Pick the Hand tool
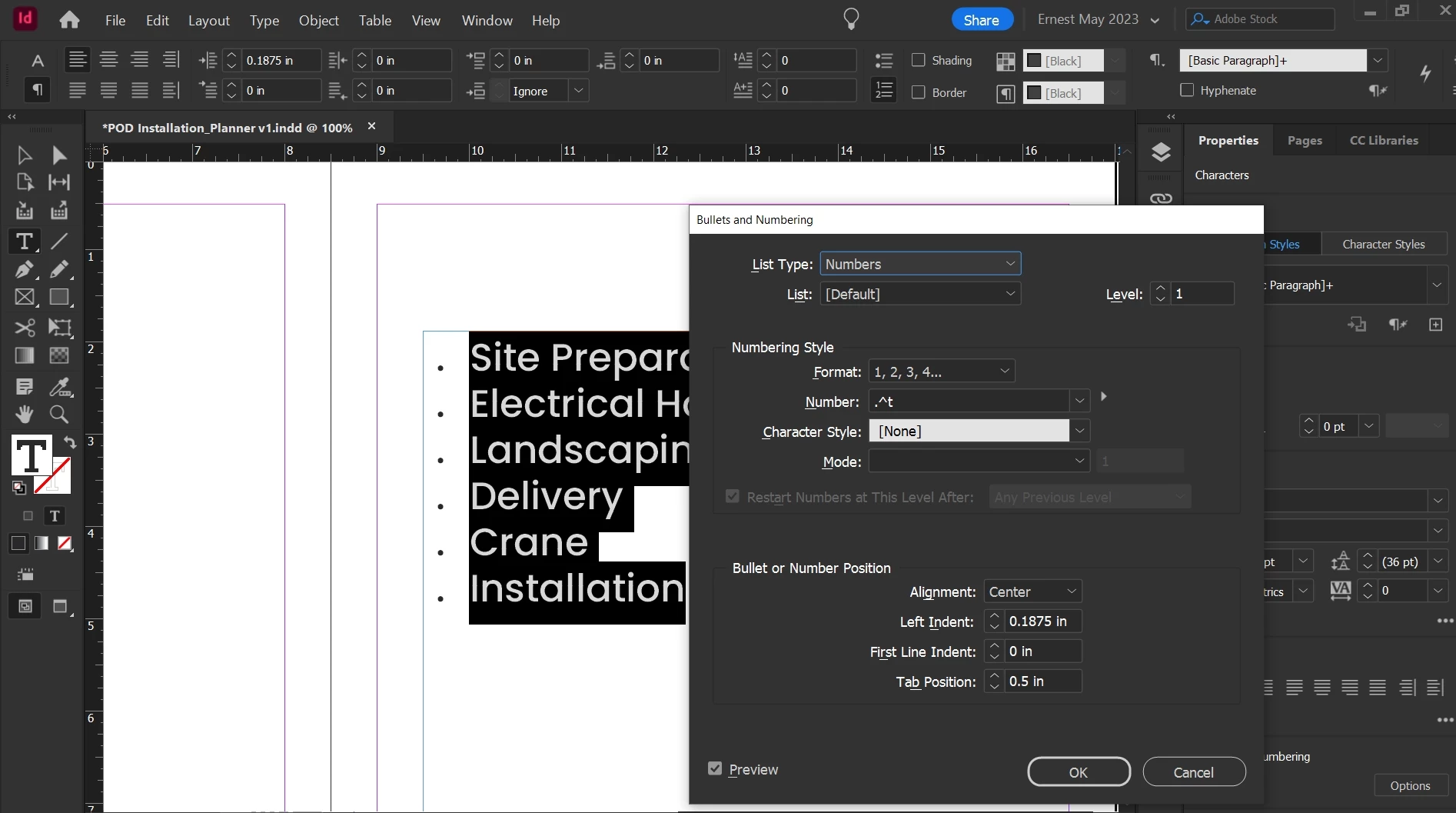Screen dimensions: 1456x813 click(x=25, y=415)
